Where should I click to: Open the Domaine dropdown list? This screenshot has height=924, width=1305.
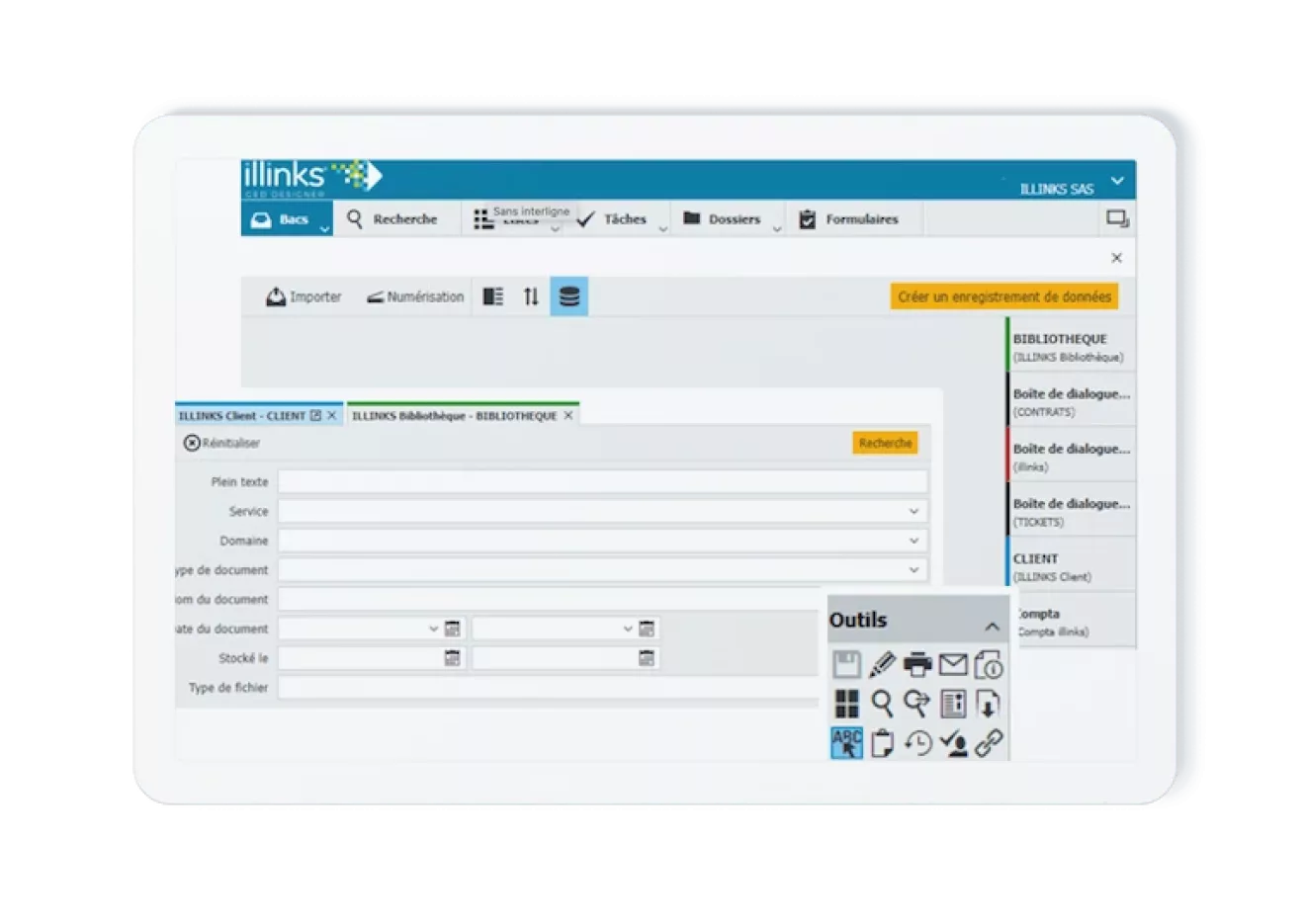click(913, 541)
